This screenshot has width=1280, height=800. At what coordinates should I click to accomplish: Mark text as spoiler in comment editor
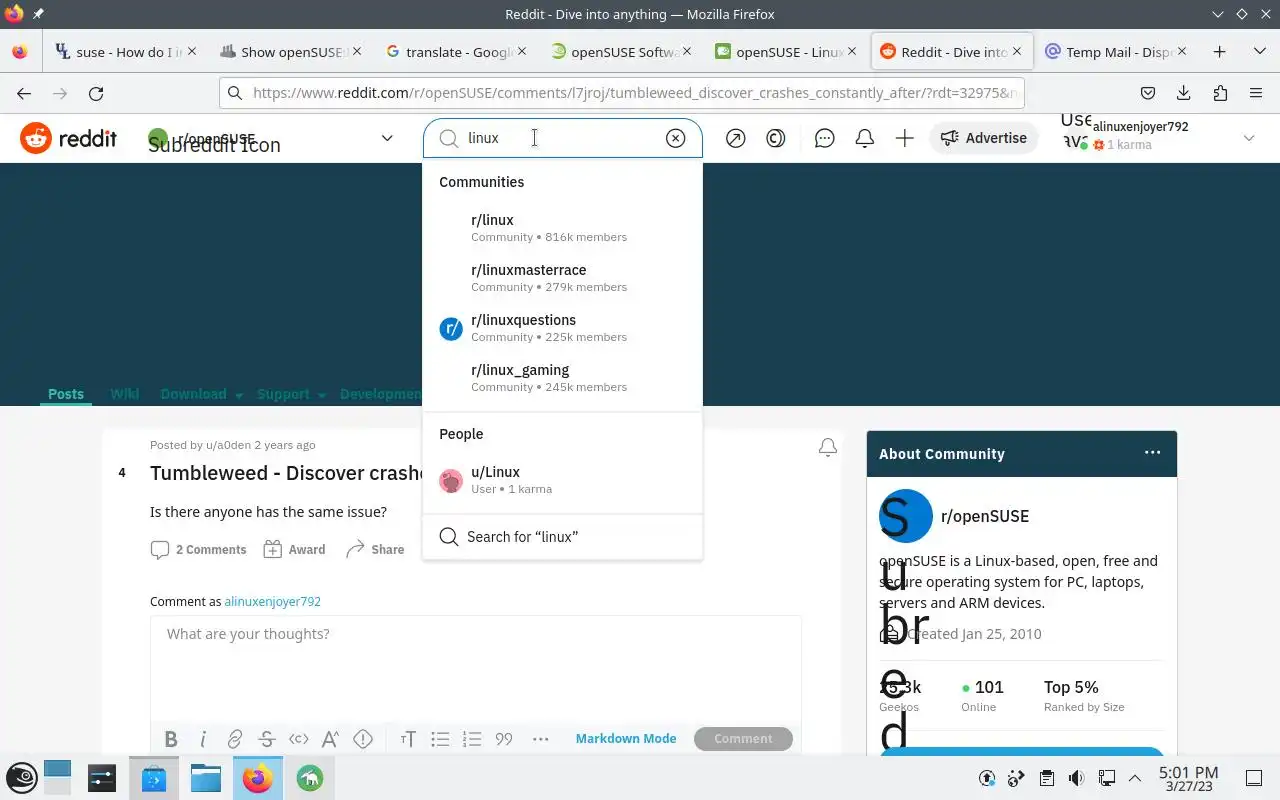[363, 739]
